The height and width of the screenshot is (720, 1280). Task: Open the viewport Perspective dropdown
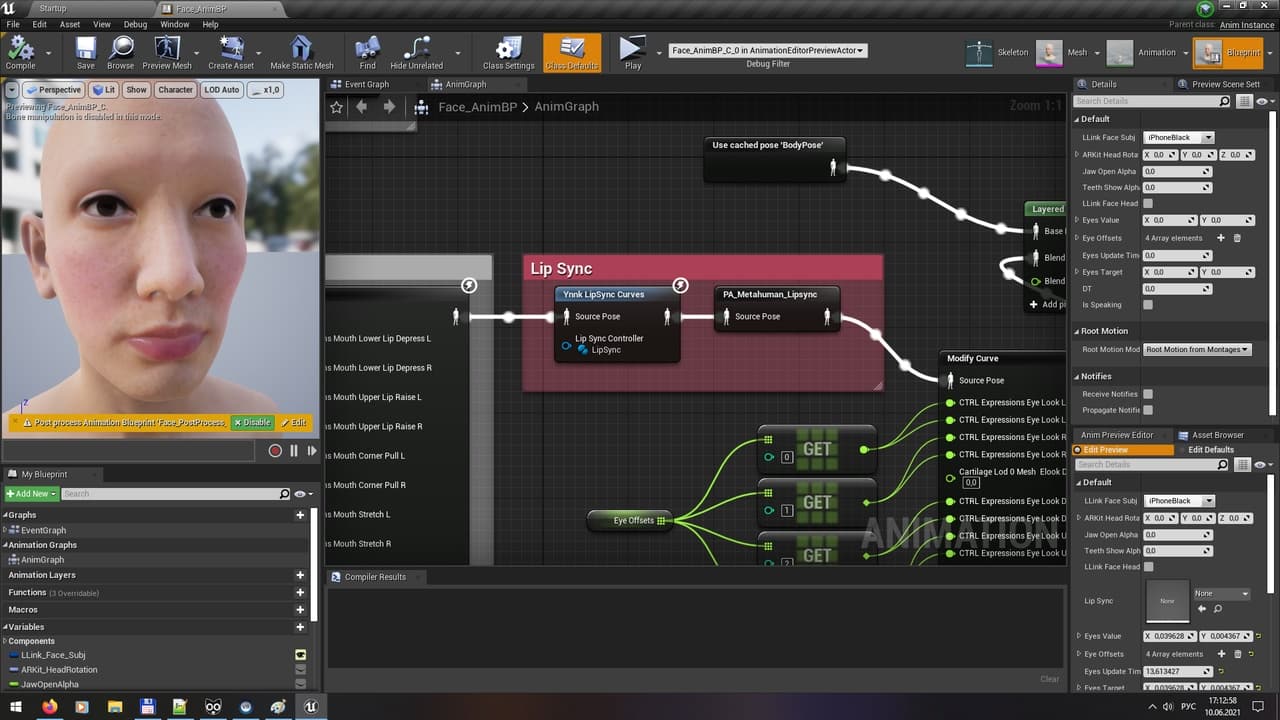pyautogui.click(x=54, y=90)
